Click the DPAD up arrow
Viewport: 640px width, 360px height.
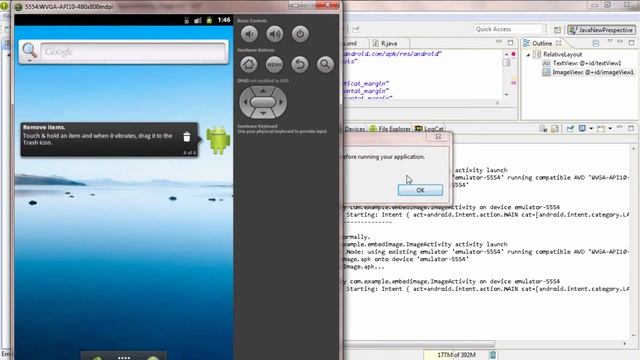coord(263,91)
